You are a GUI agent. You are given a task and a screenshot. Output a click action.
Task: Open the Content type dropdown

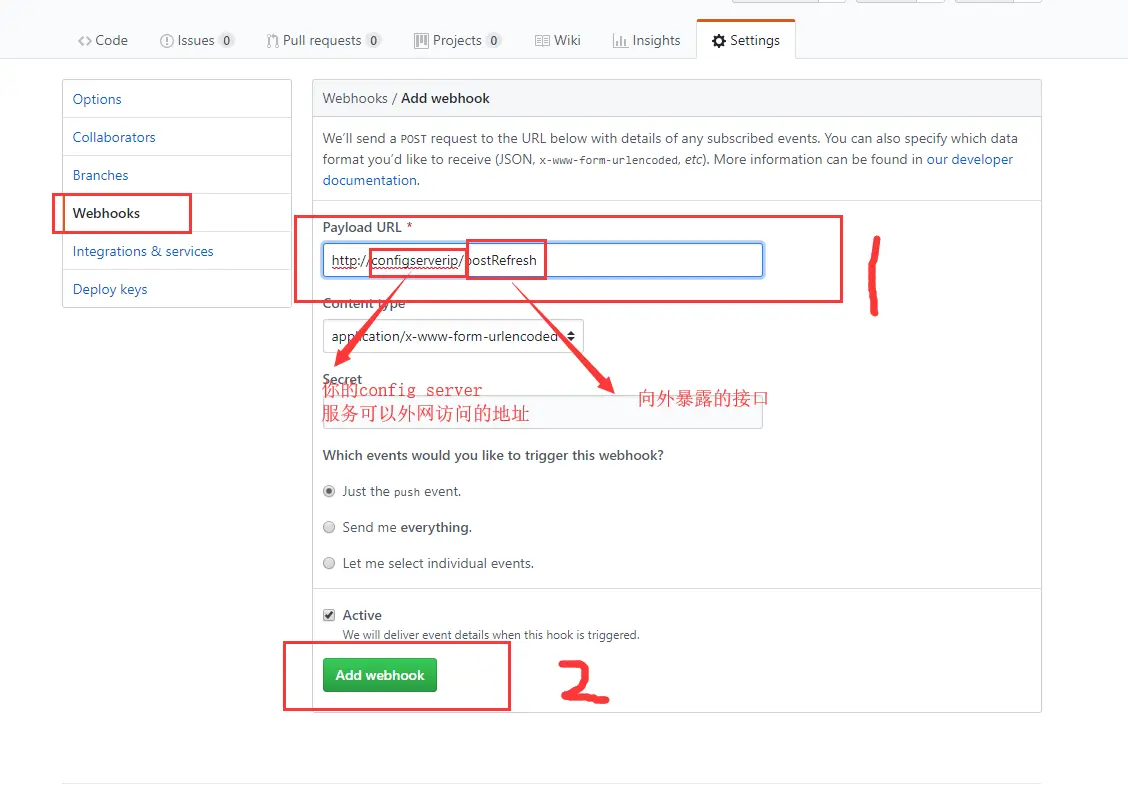[453, 336]
